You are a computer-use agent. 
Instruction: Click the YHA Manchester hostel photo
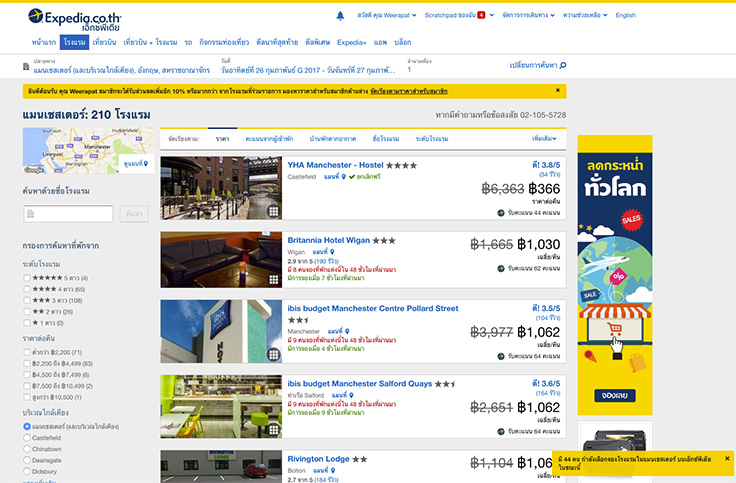(x=221, y=188)
